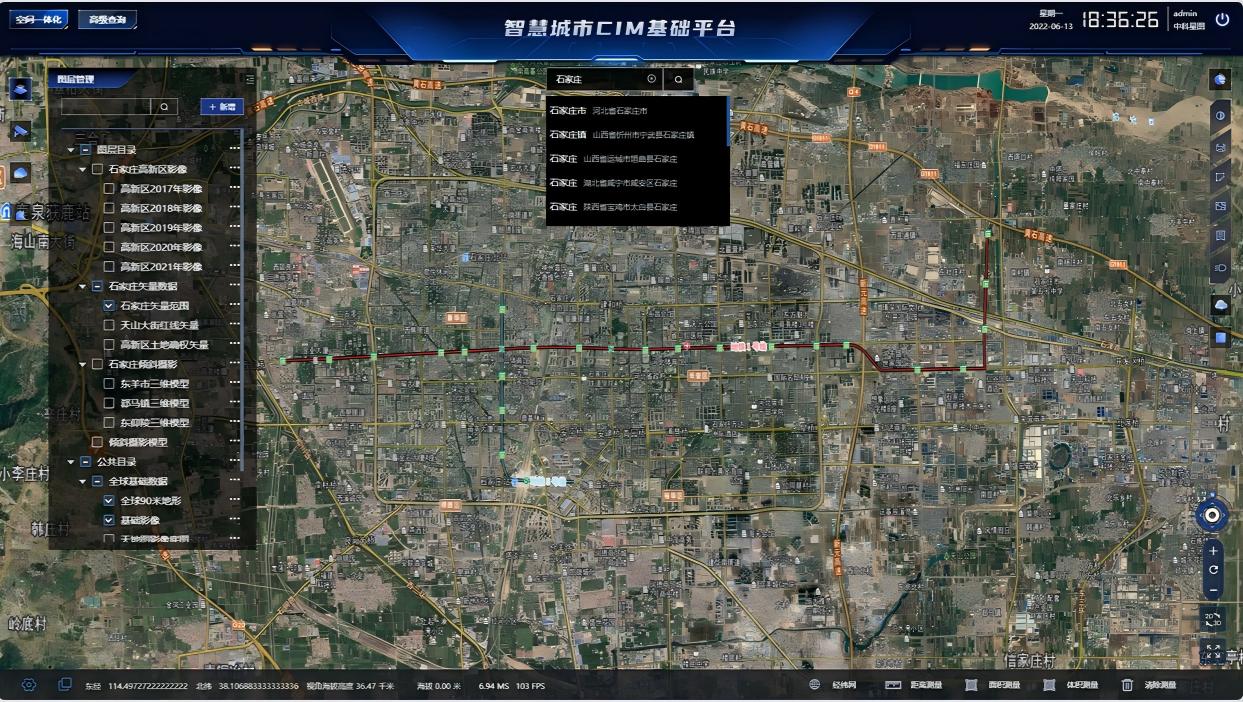
Task: Select the 高级查询 tab
Action: coord(108,19)
